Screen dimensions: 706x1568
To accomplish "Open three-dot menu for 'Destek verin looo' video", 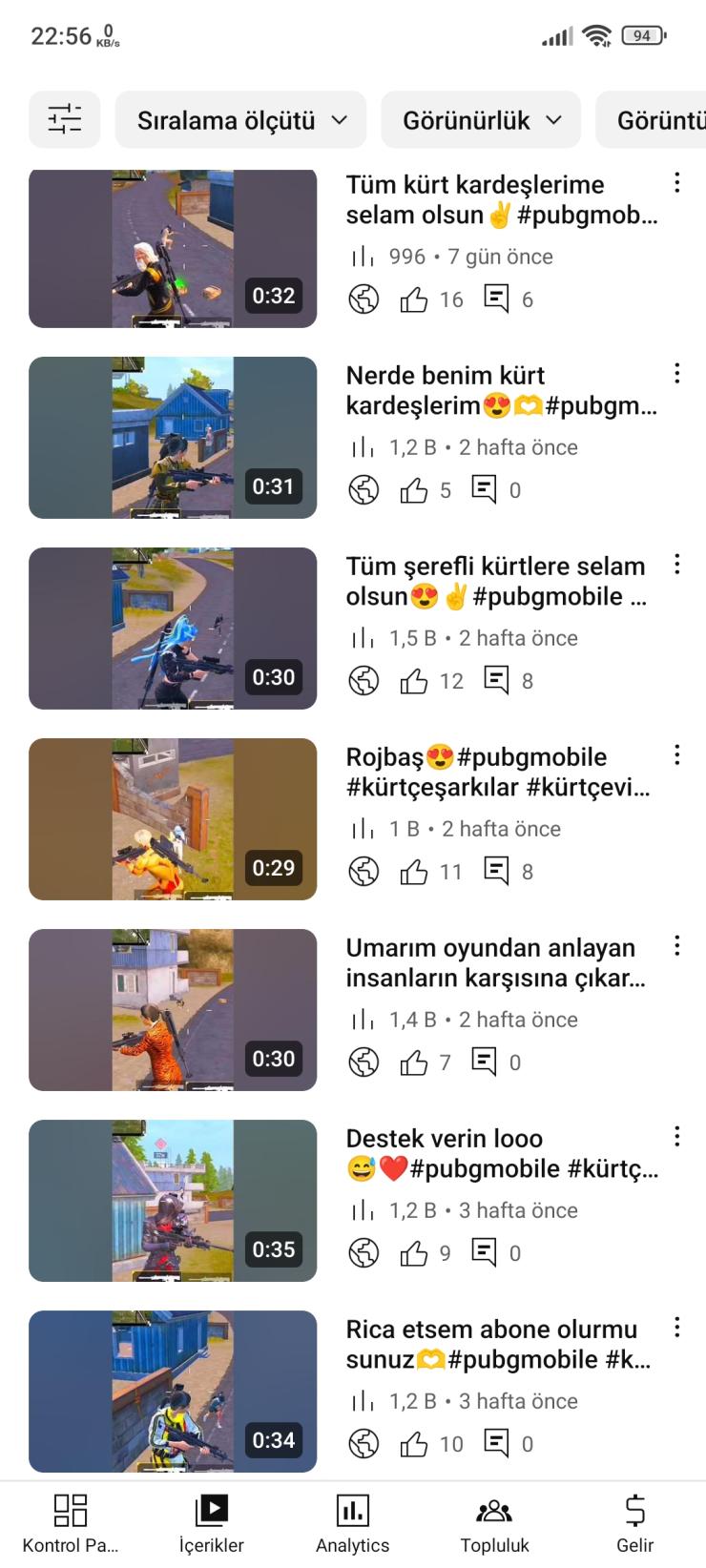I will point(676,1136).
